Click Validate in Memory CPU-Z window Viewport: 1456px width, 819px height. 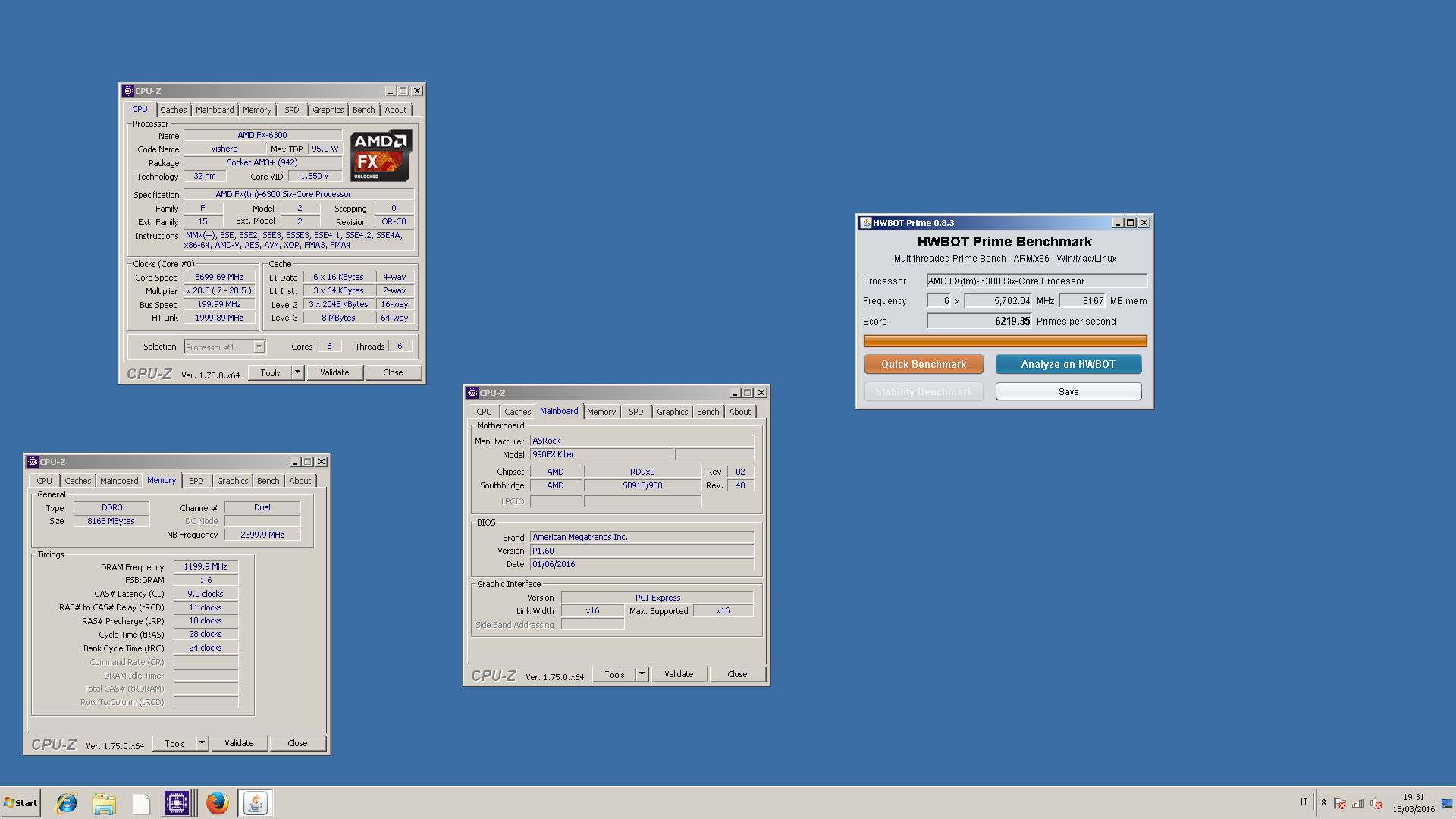click(x=239, y=743)
